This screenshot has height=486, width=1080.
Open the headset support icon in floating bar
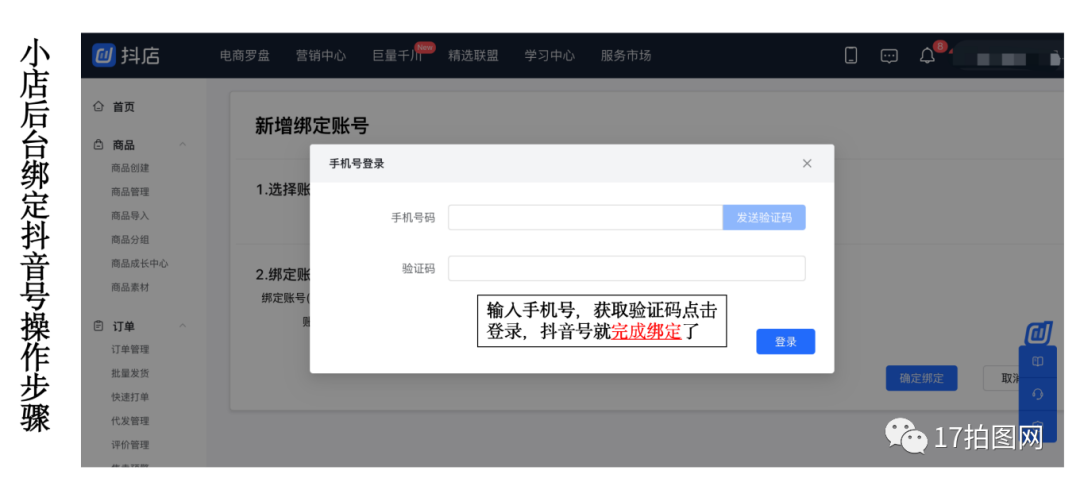[x=1038, y=394]
